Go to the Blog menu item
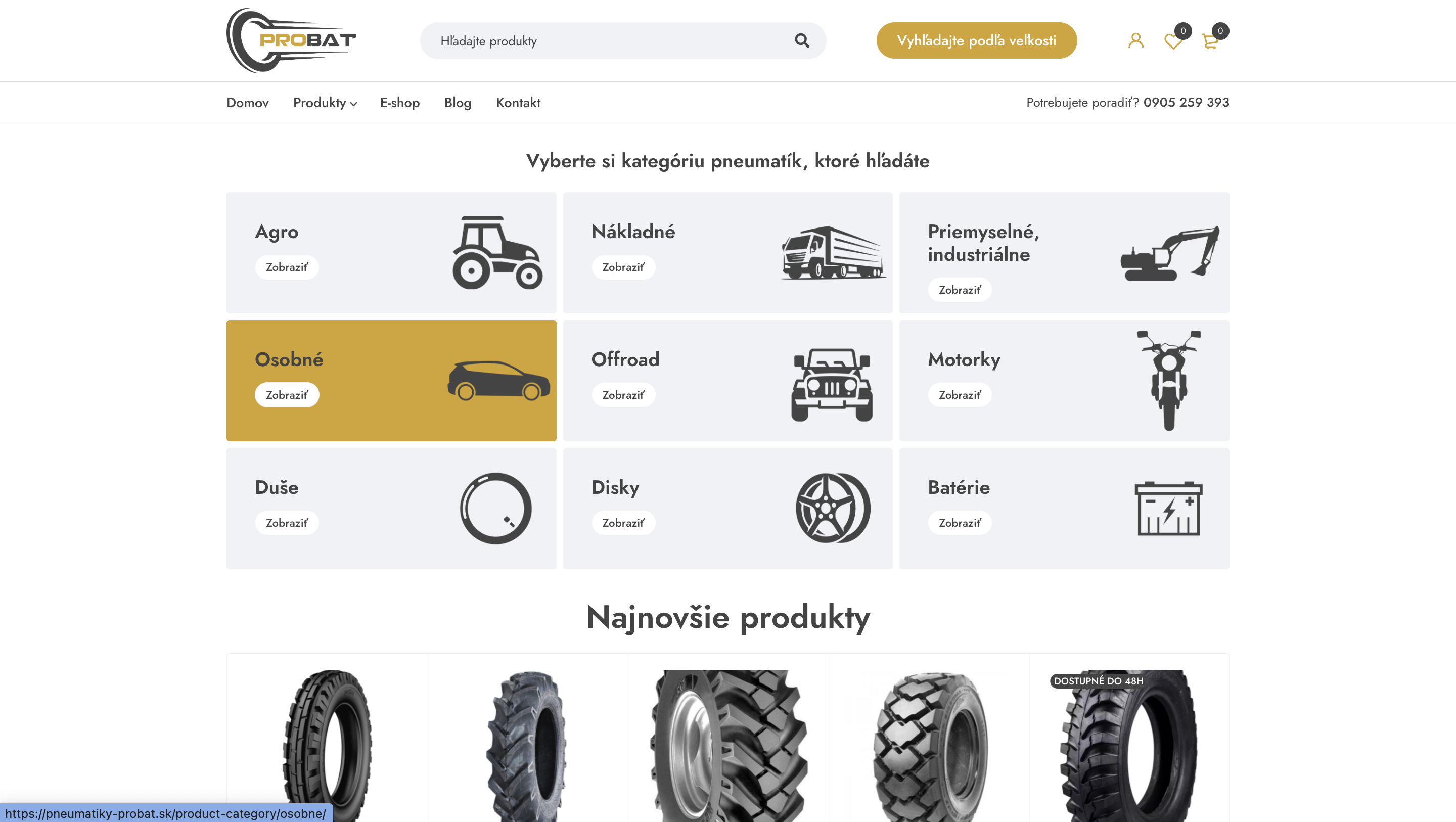 pos(457,102)
